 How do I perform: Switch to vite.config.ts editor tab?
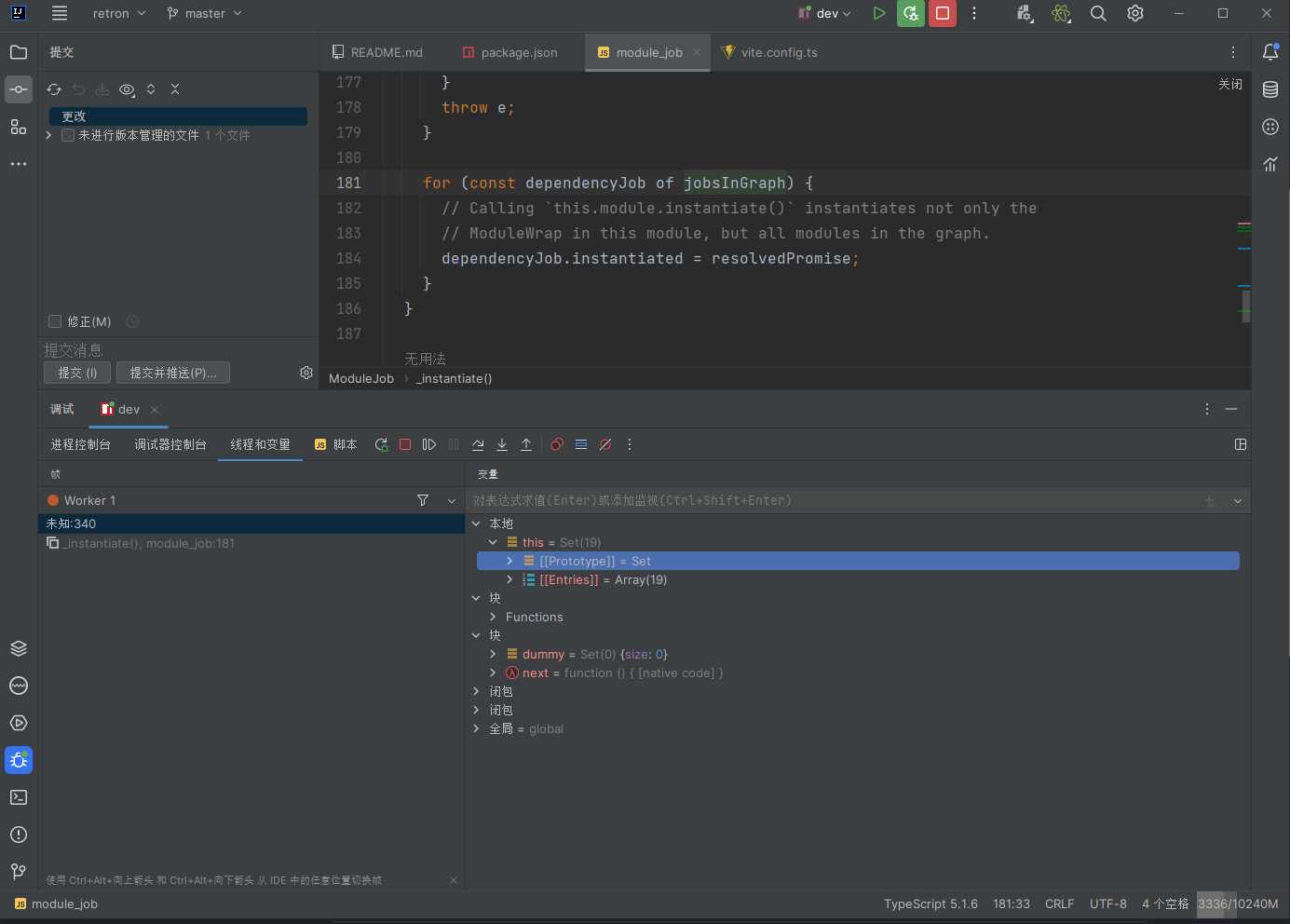pos(769,52)
